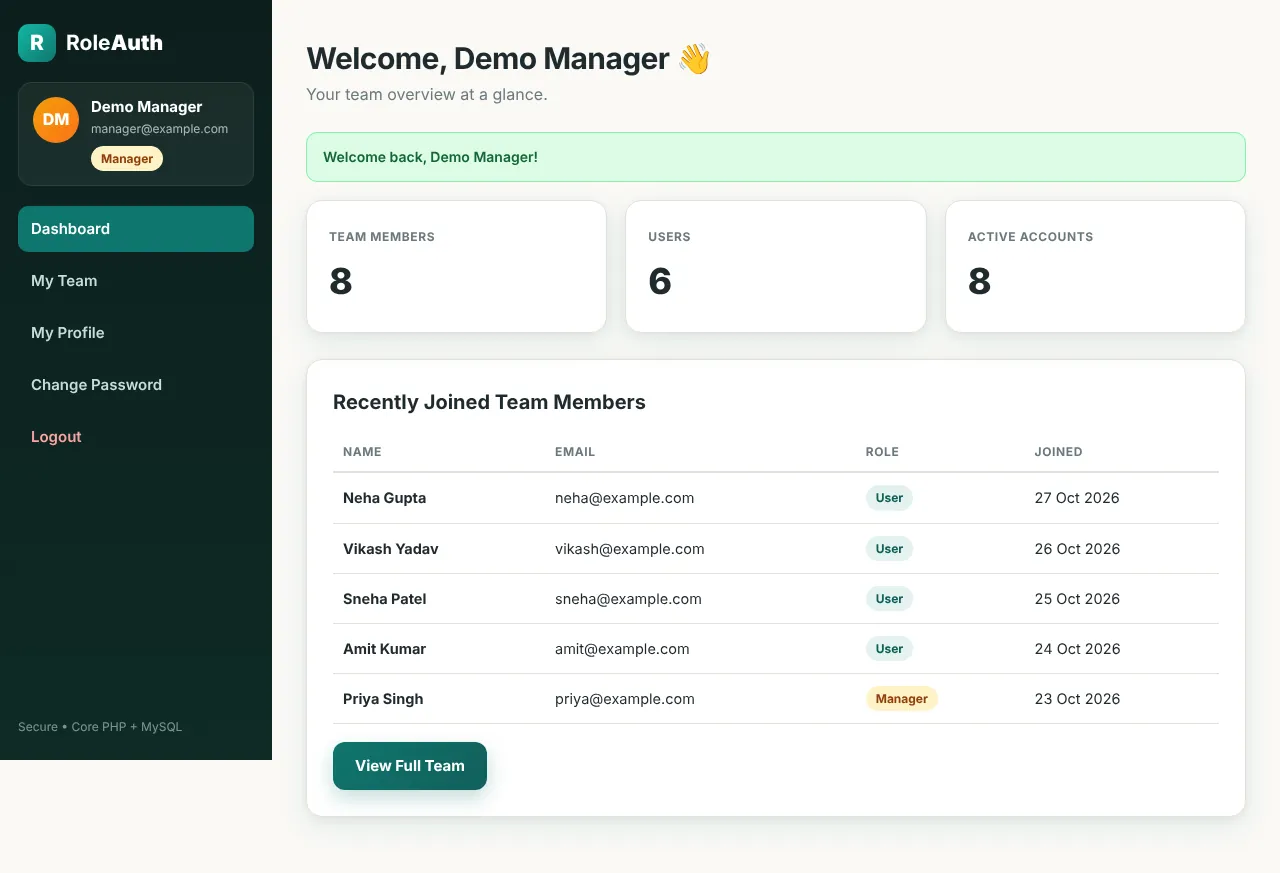The width and height of the screenshot is (1280, 873).
Task: Click the manager@example.com email in sidebar
Action: [x=160, y=129]
